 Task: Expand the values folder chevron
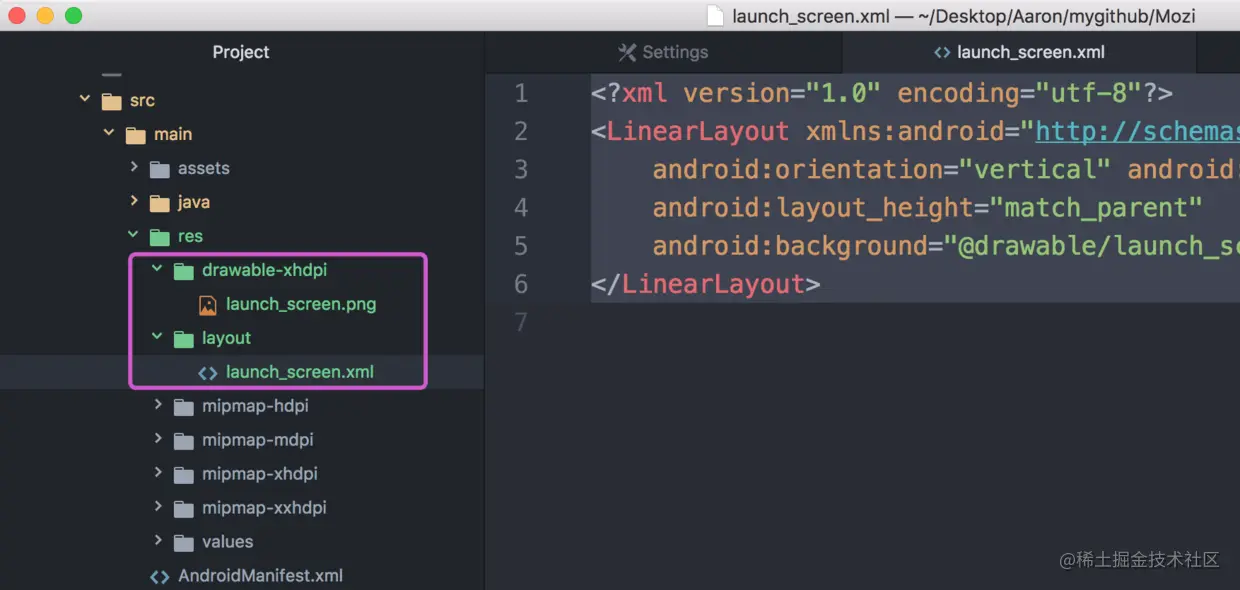158,541
